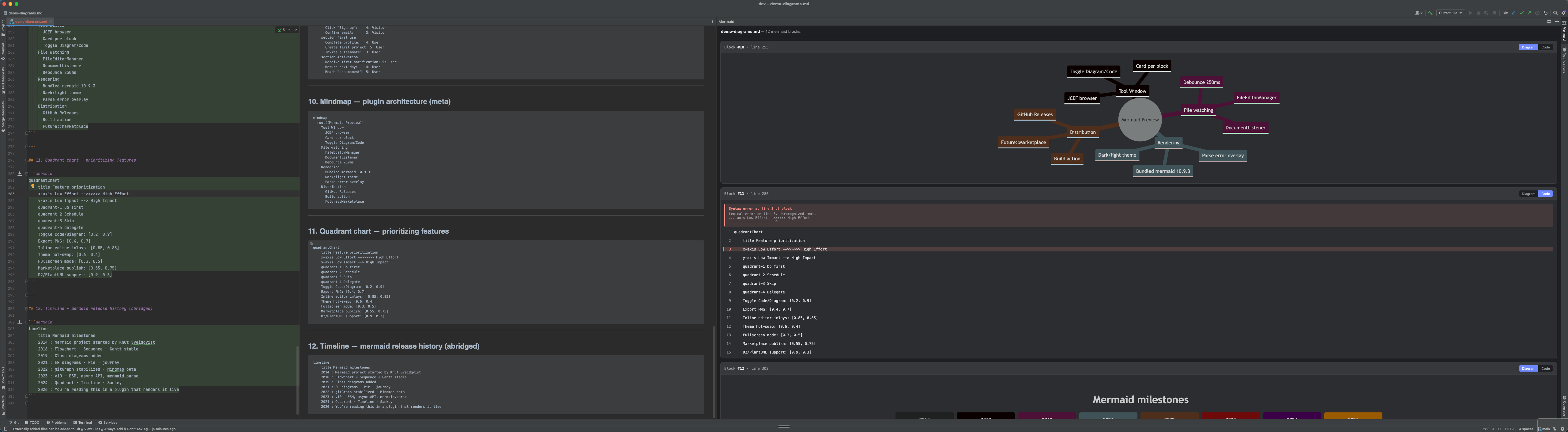This screenshot has height=432, width=1568.
Task: Open the editor tabs more options menu
Action: coord(713,21)
